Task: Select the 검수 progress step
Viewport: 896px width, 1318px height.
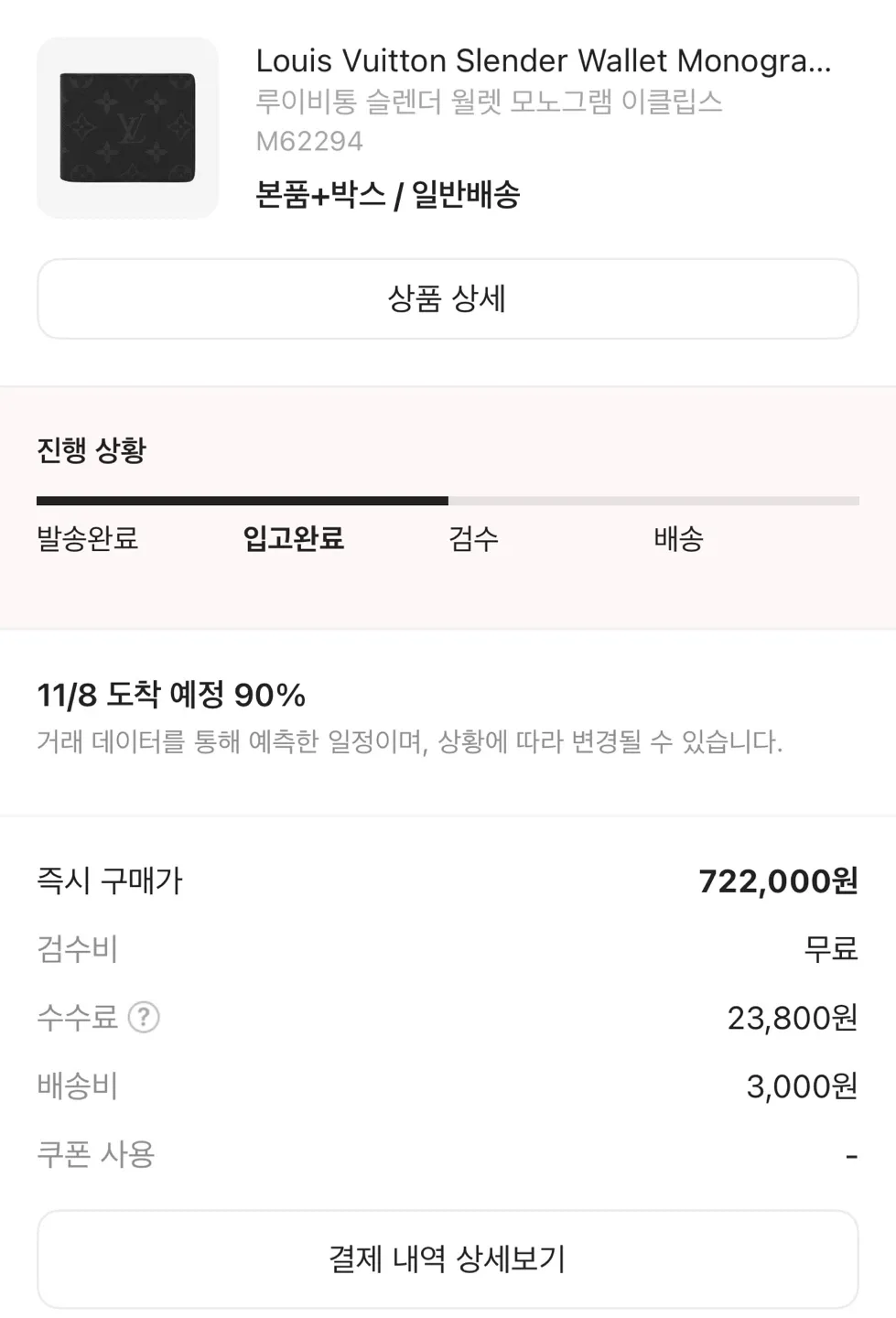Action: tap(473, 538)
